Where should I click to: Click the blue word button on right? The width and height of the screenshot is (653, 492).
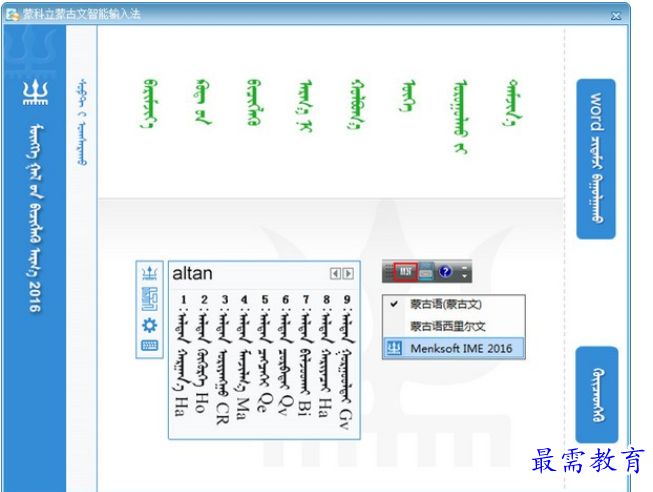coord(596,159)
